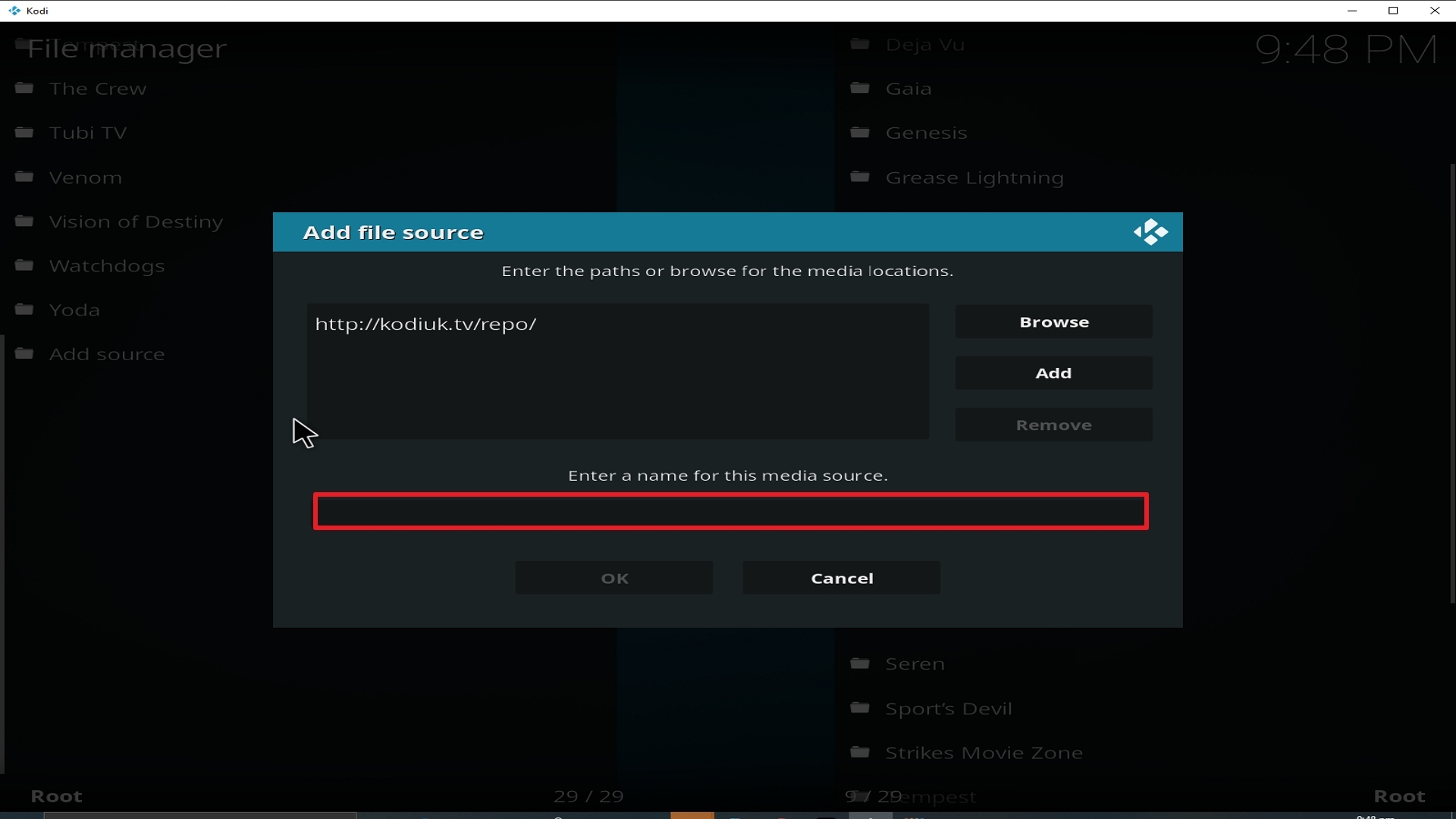Minimize the Kodi window
Screen dimensions: 1456x819
pos(1352,11)
